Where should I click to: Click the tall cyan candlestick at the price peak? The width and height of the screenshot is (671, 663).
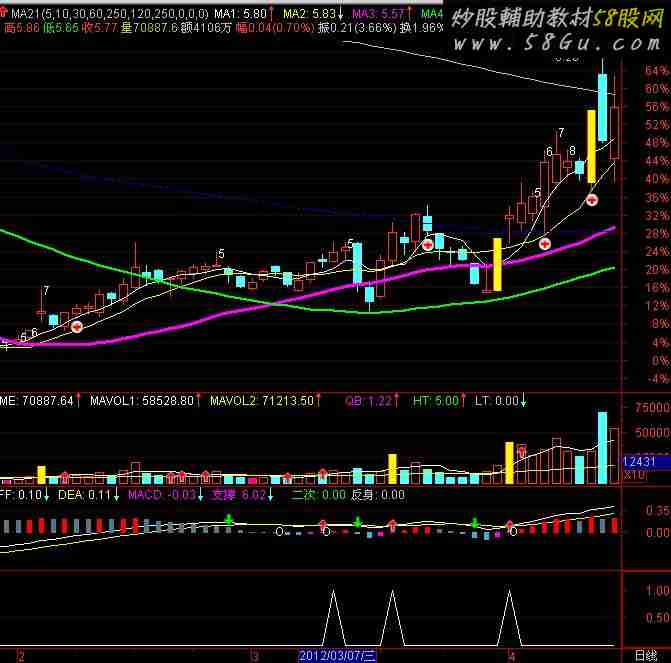point(602,107)
